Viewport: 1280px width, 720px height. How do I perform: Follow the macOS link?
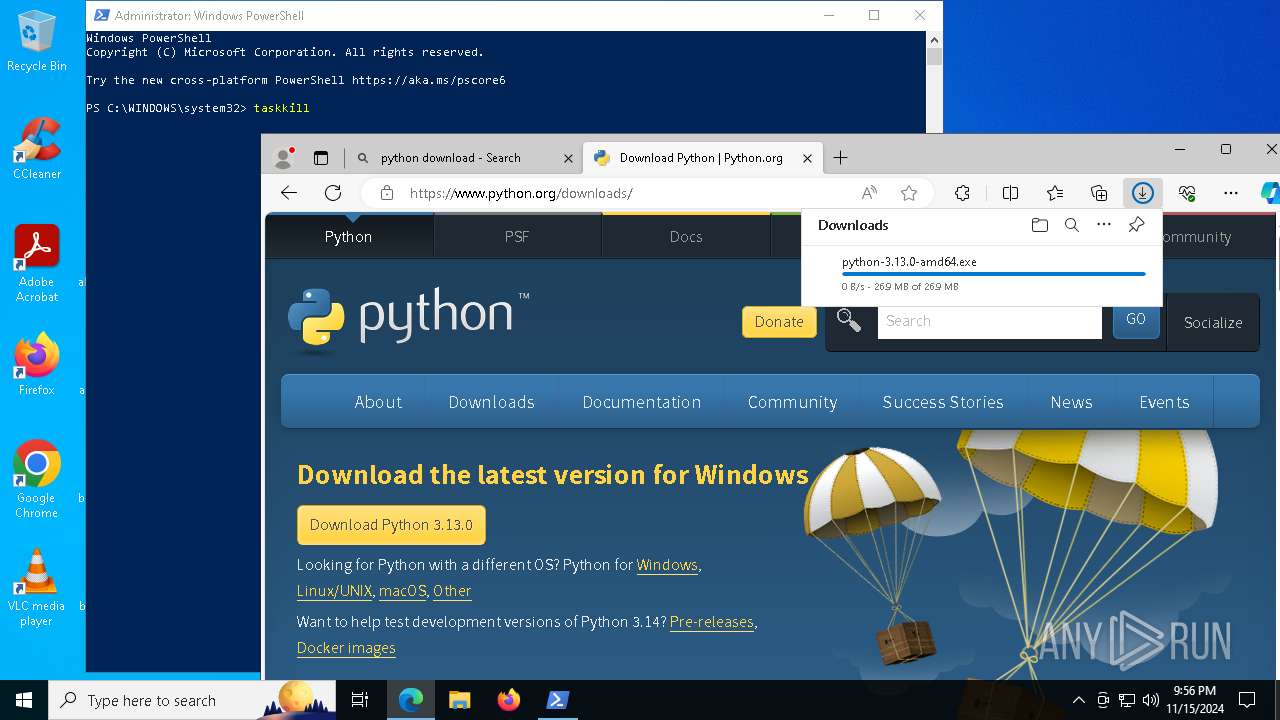point(403,591)
